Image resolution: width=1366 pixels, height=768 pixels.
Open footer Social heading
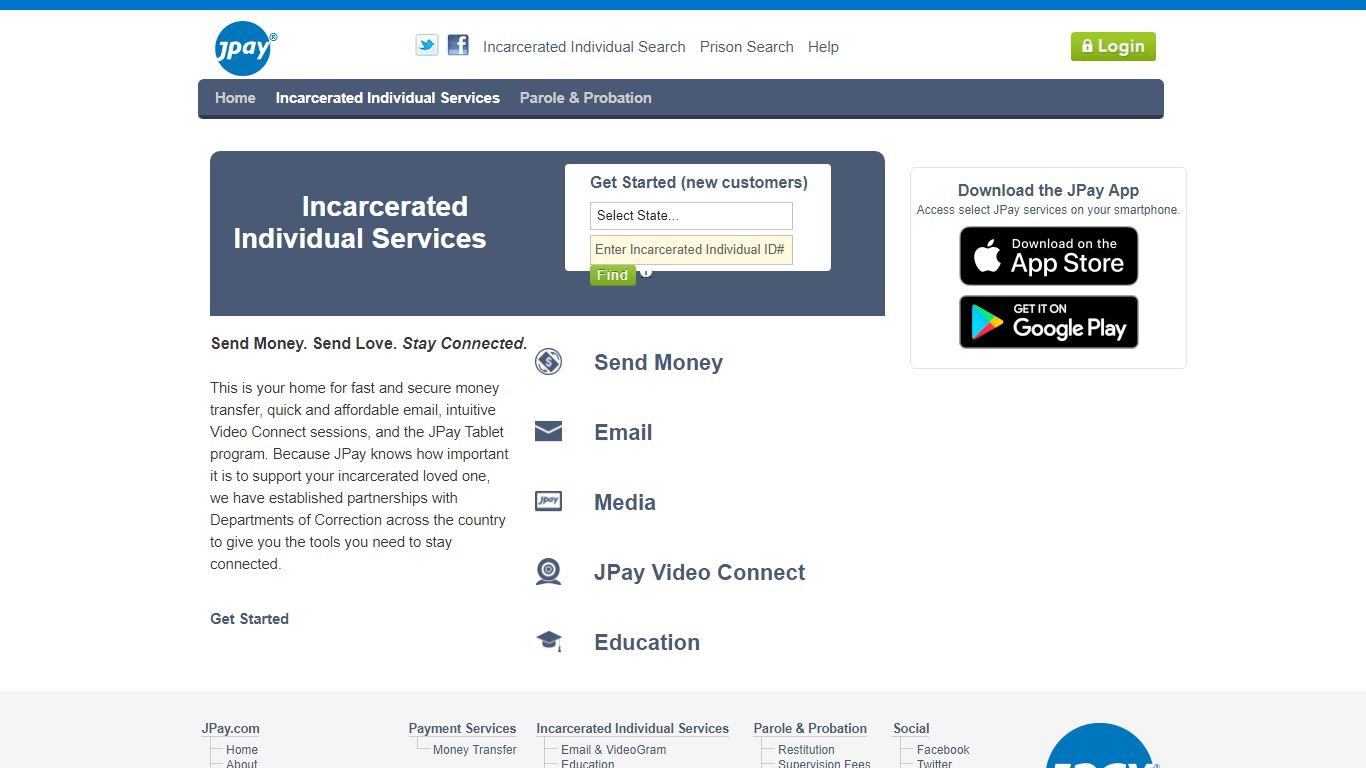[911, 729]
